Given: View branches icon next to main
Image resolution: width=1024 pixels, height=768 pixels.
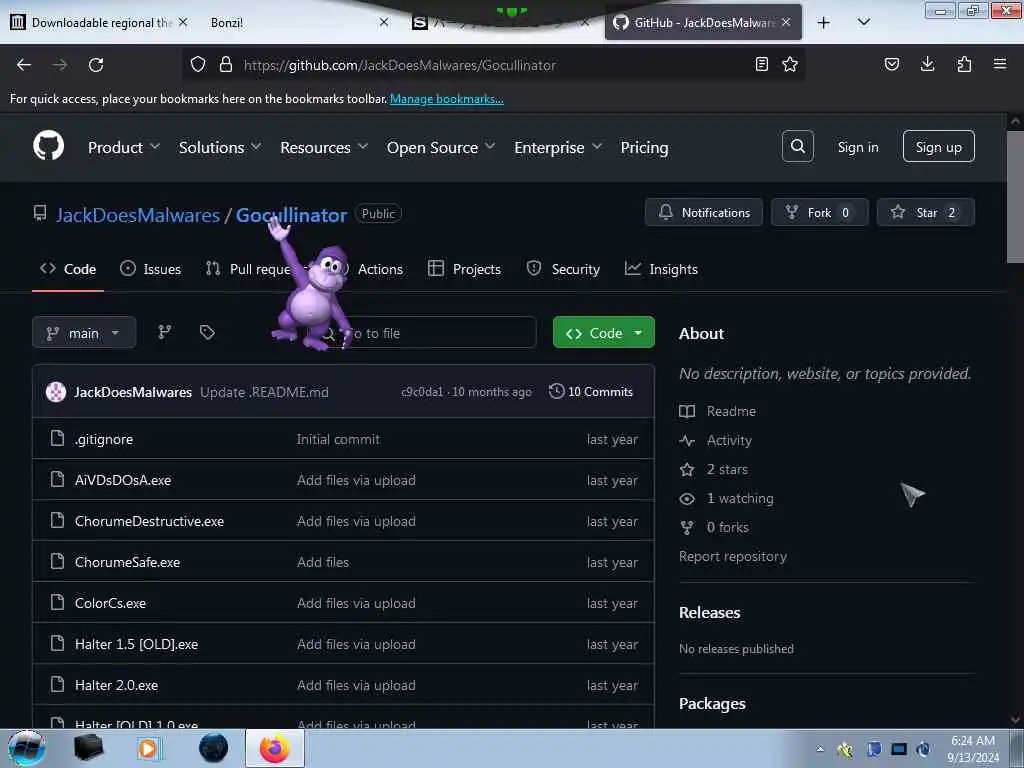Looking at the screenshot, I should [165, 332].
